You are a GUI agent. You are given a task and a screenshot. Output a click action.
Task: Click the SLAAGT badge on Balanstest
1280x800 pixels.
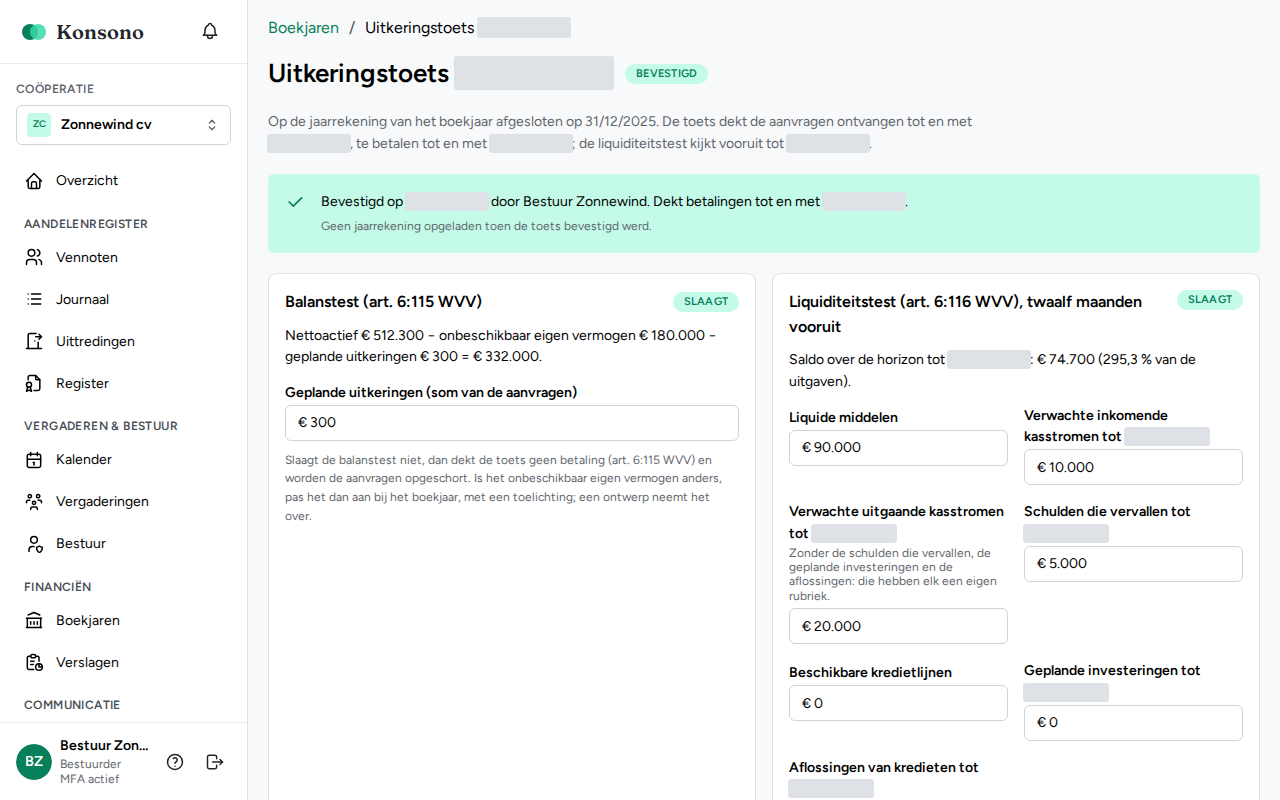pos(706,302)
